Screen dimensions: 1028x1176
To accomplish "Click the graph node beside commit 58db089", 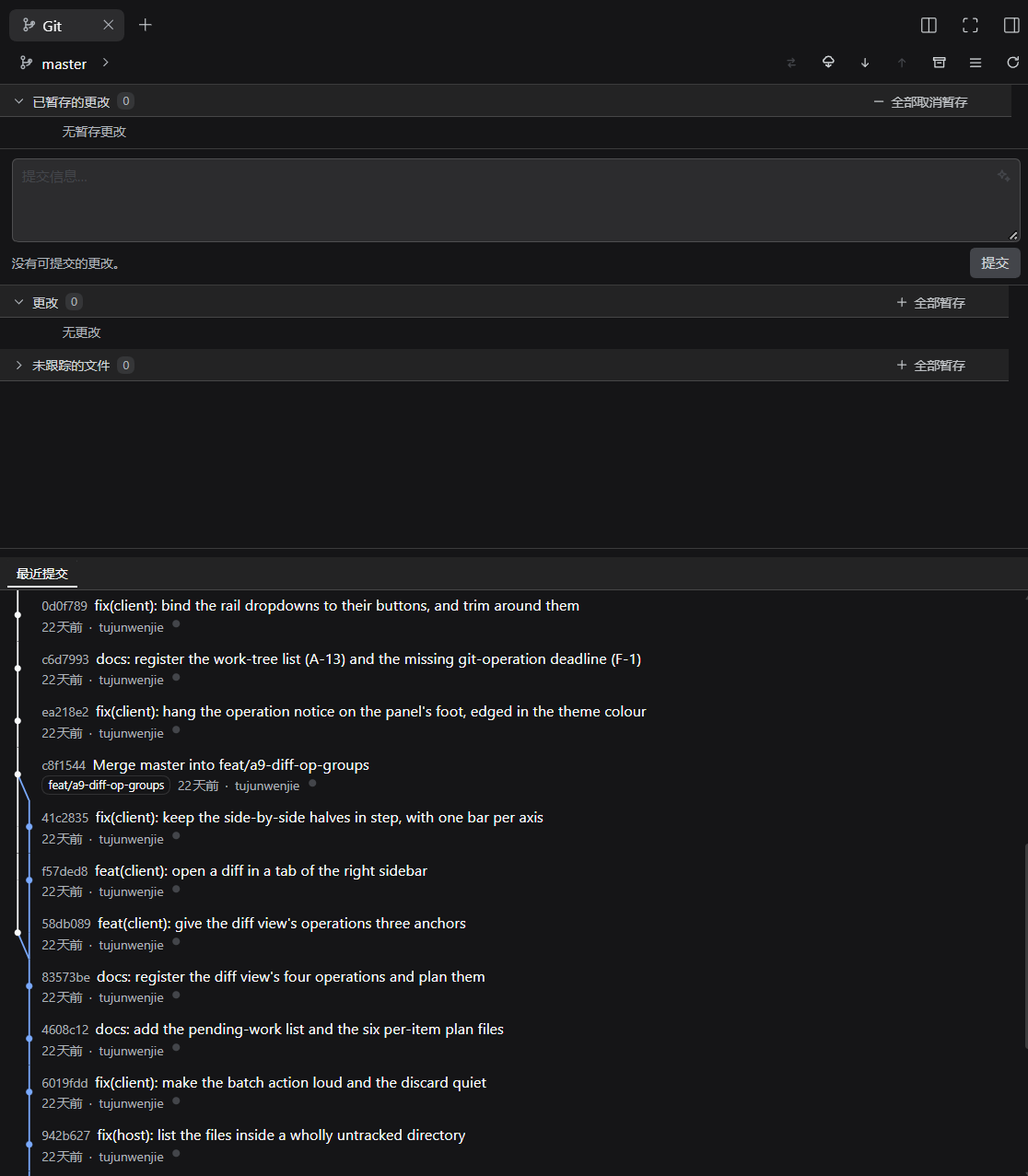I will [x=18, y=933].
